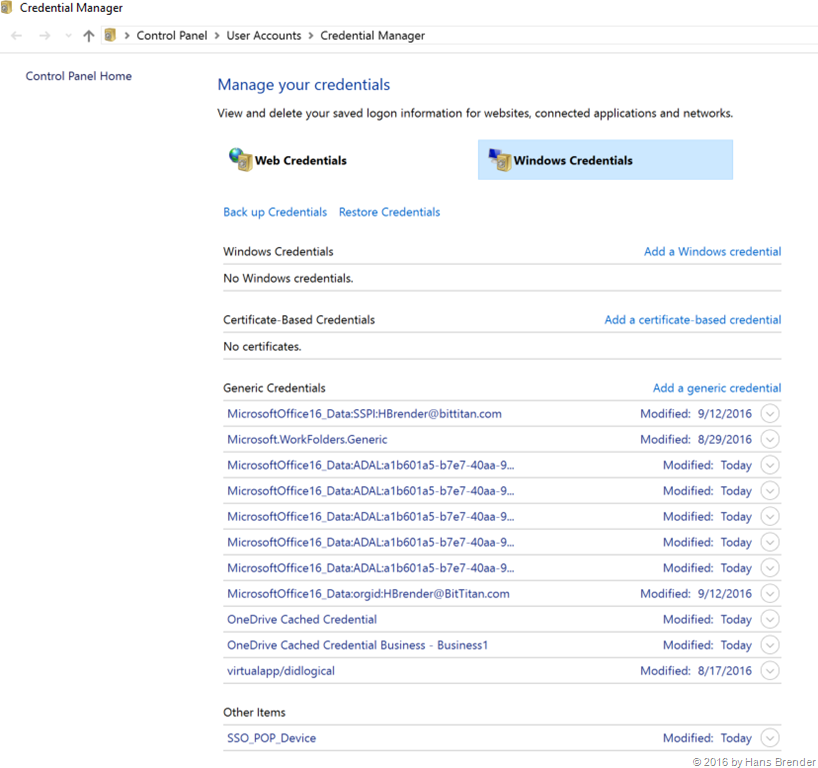818x768 pixels.
Task: Open the recent locations dropdown arrow
Action: coord(68,36)
